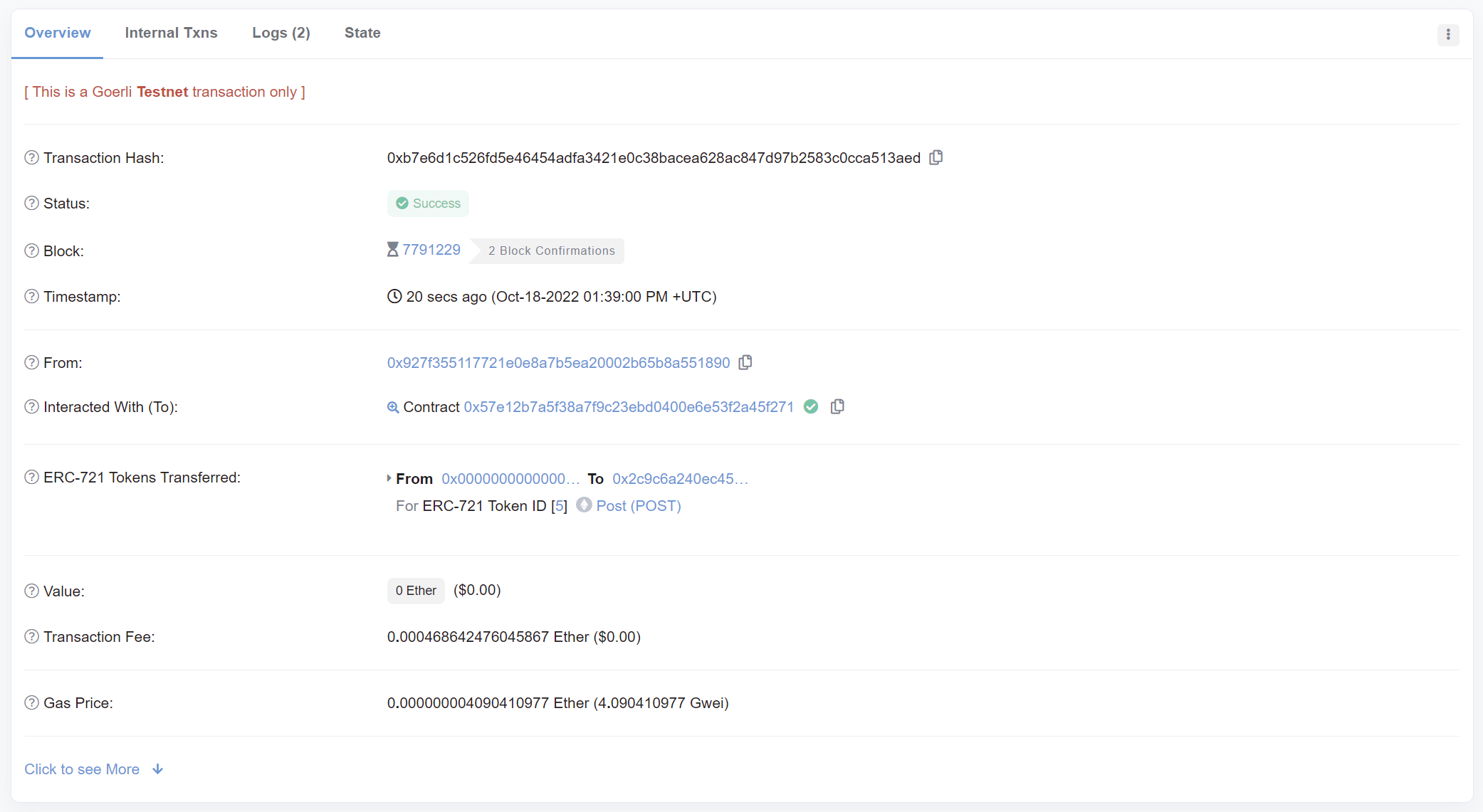This screenshot has height=812, width=1483.
Task: Expand the ERC-721 Tokens Transferred arrow
Action: click(390, 478)
